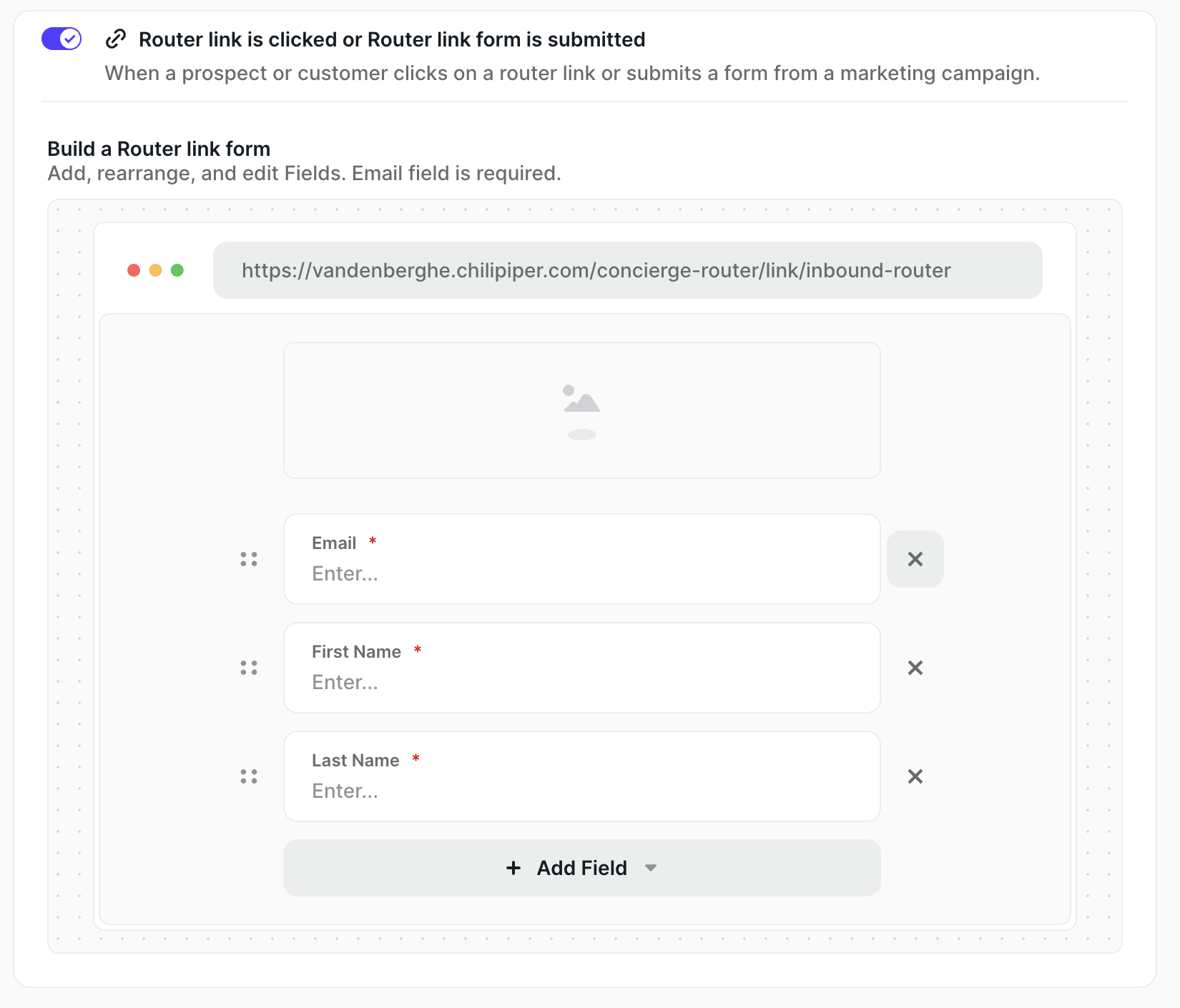
Task: Grab the Email field drag handle
Action: [249, 559]
